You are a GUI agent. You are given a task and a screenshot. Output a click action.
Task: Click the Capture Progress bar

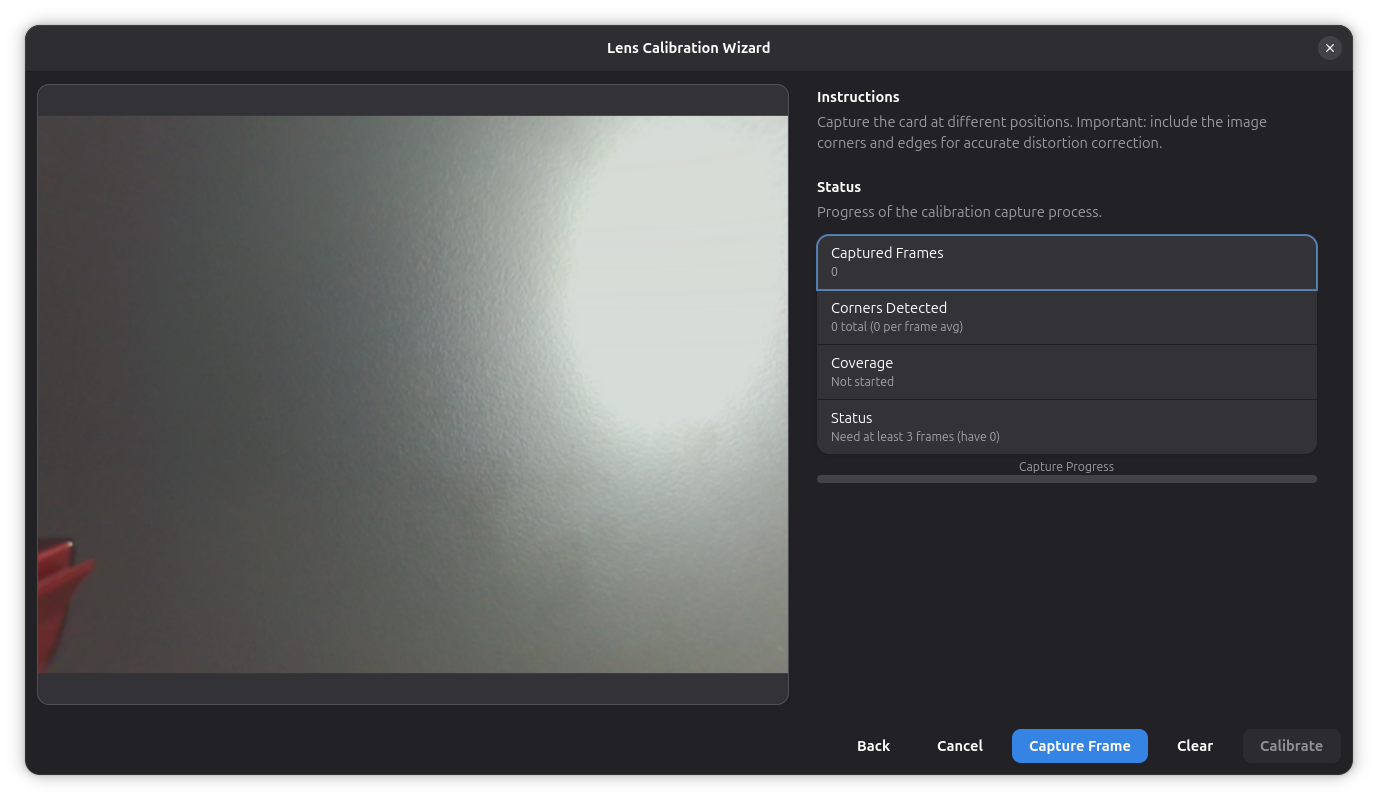point(1067,479)
